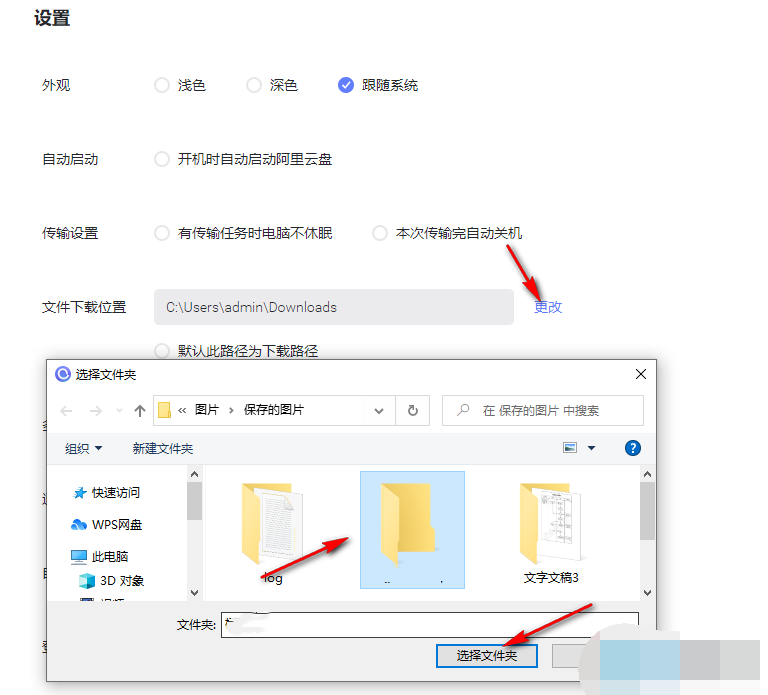Screen dimensions: 768x695
Task: Click 新建文件夹 button
Action: point(163,449)
